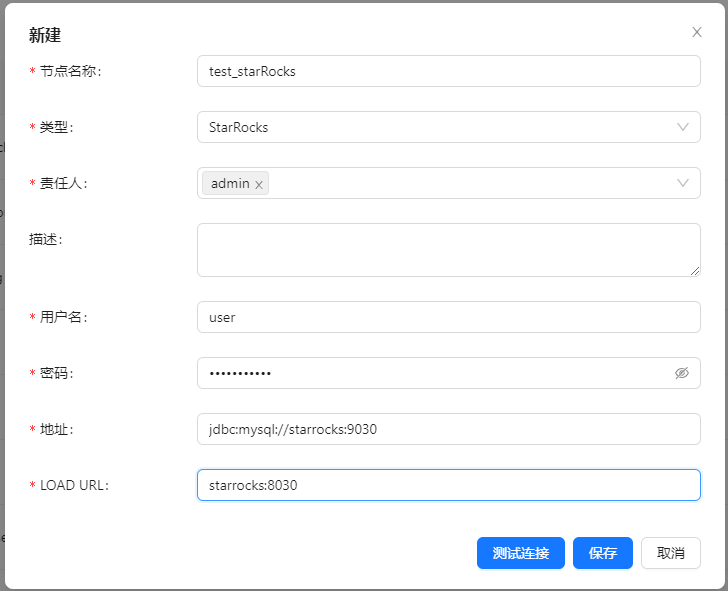Select the 地址 field with the jdbc URL

[448, 429]
